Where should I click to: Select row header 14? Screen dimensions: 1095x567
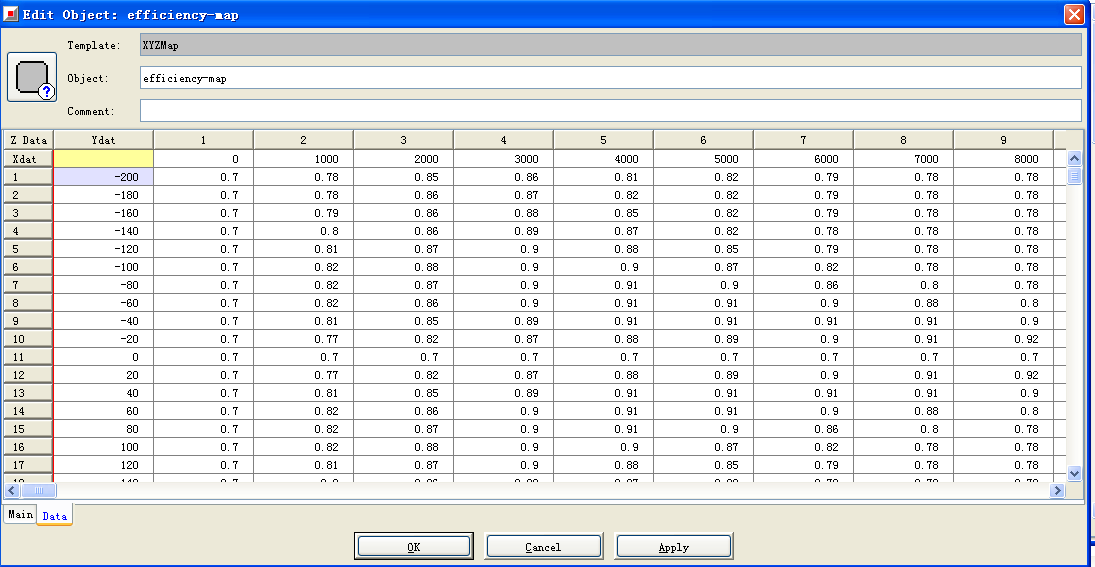coord(29,411)
